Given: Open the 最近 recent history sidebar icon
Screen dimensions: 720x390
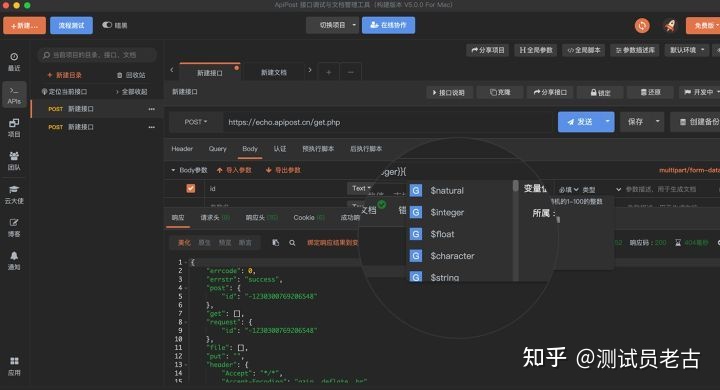Looking at the screenshot, I should tap(14, 61).
